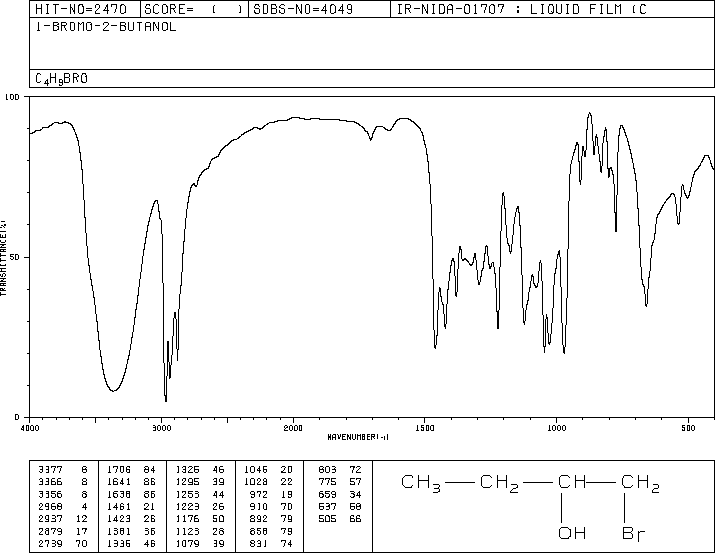The height and width of the screenshot is (553, 715).
Task: Select the WAVENUMBER axis title
Action: (358, 437)
